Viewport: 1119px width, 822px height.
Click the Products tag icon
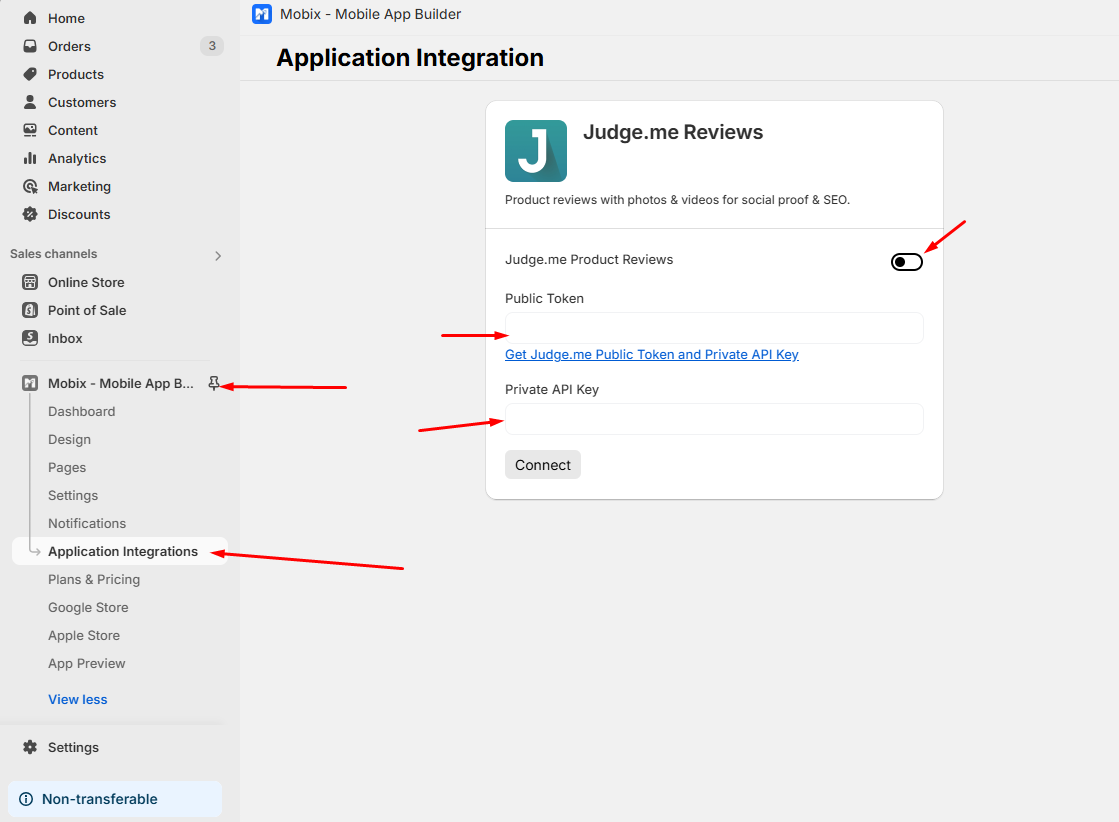click(30, 74)
